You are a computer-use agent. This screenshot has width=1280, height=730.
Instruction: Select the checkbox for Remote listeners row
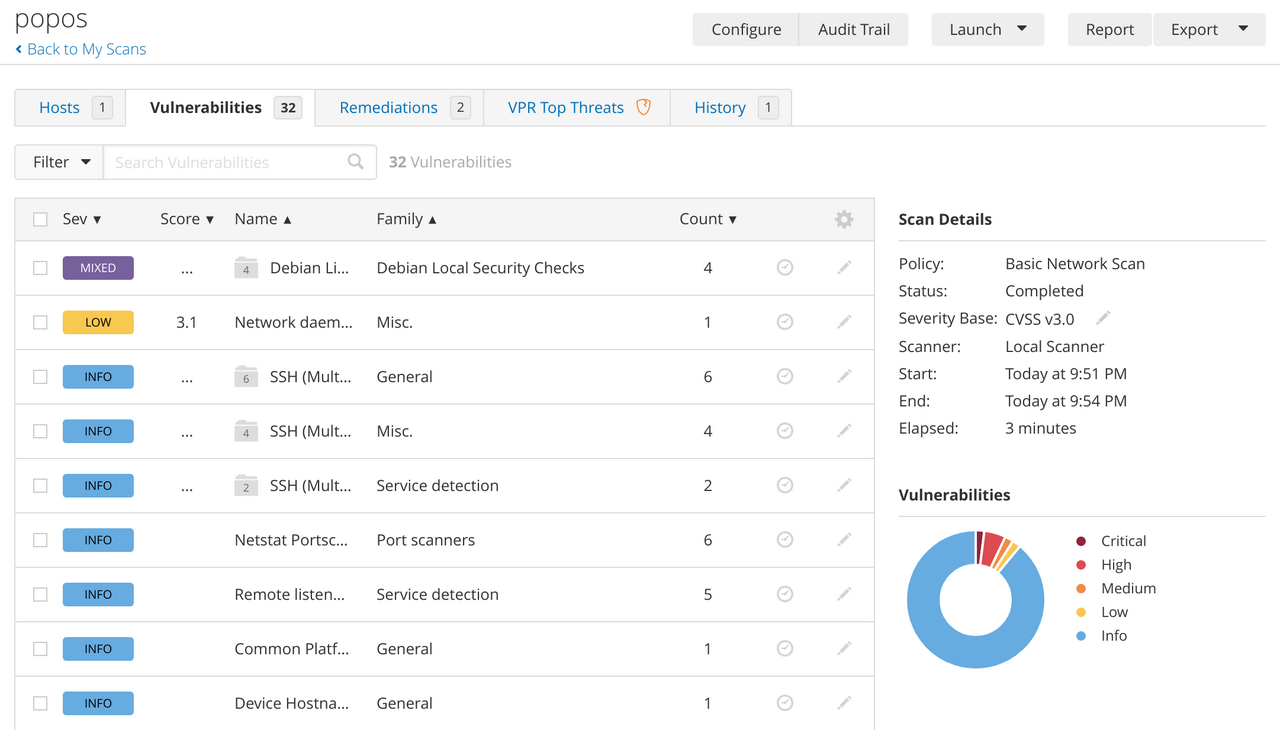[x=40, y=594]
